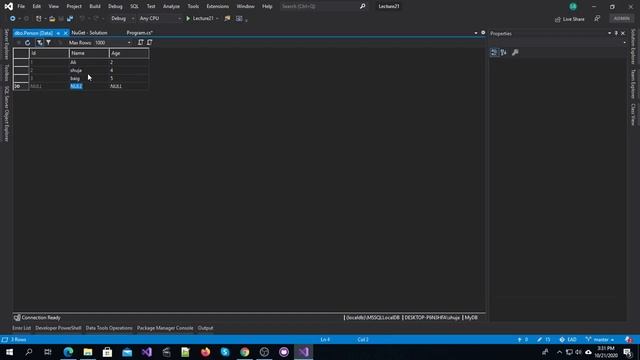This screenshot has width=640, height=360.
Task: Open the Output tab
Action: tap(205, 328)
